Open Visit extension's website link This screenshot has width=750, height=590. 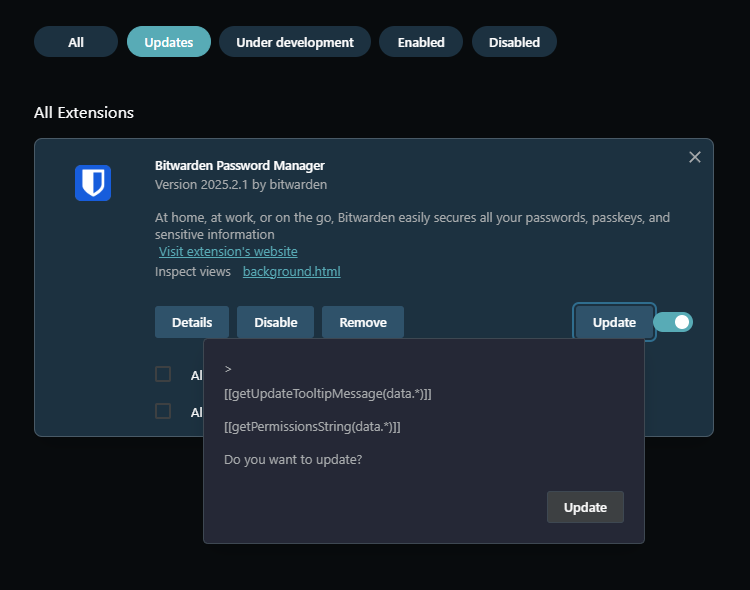tap(228, 251)
